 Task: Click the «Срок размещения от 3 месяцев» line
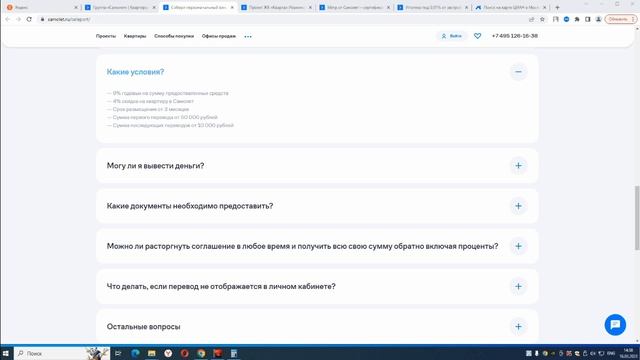click(148, 109)
